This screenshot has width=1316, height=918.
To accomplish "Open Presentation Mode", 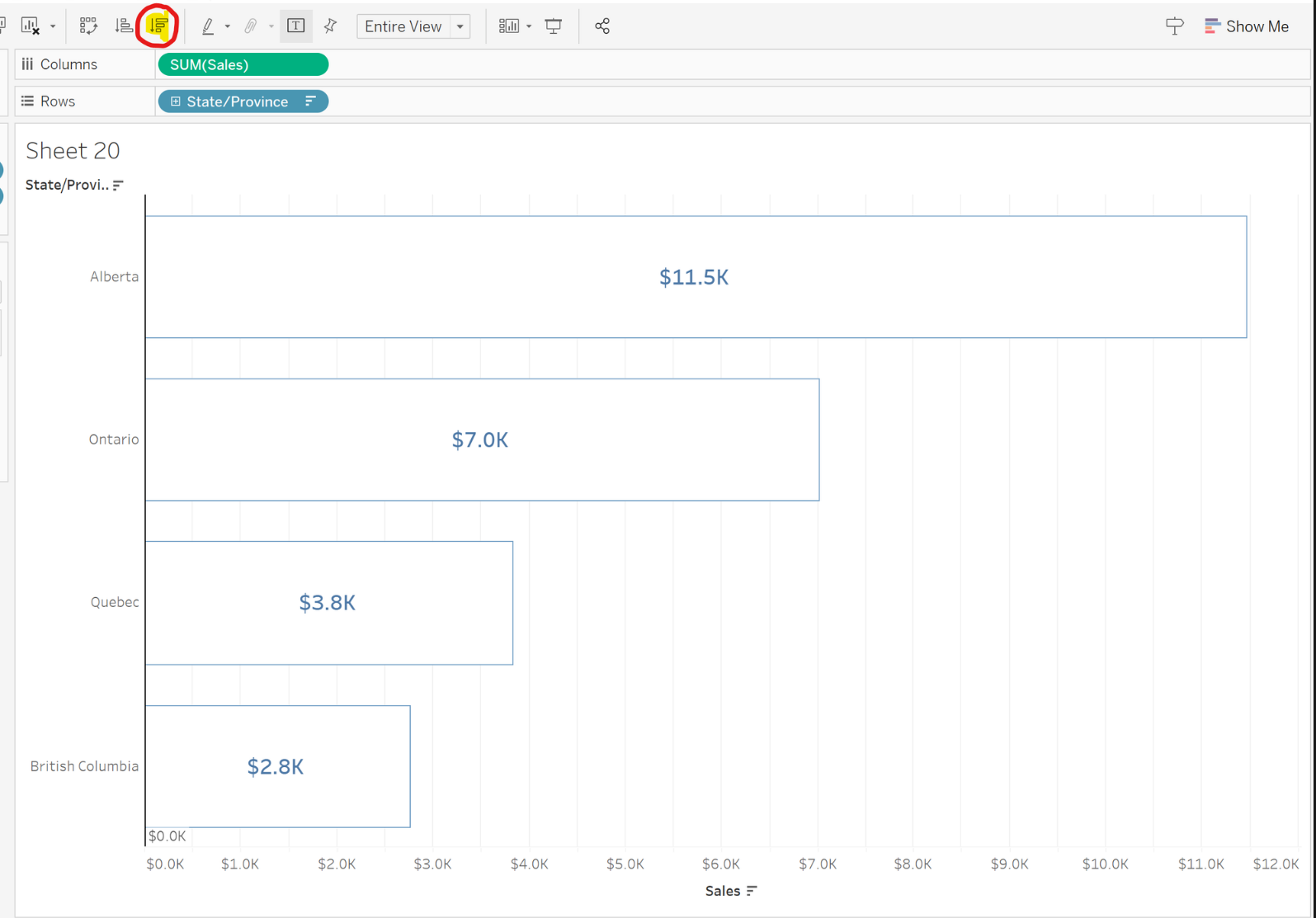I will pos(554,26).
